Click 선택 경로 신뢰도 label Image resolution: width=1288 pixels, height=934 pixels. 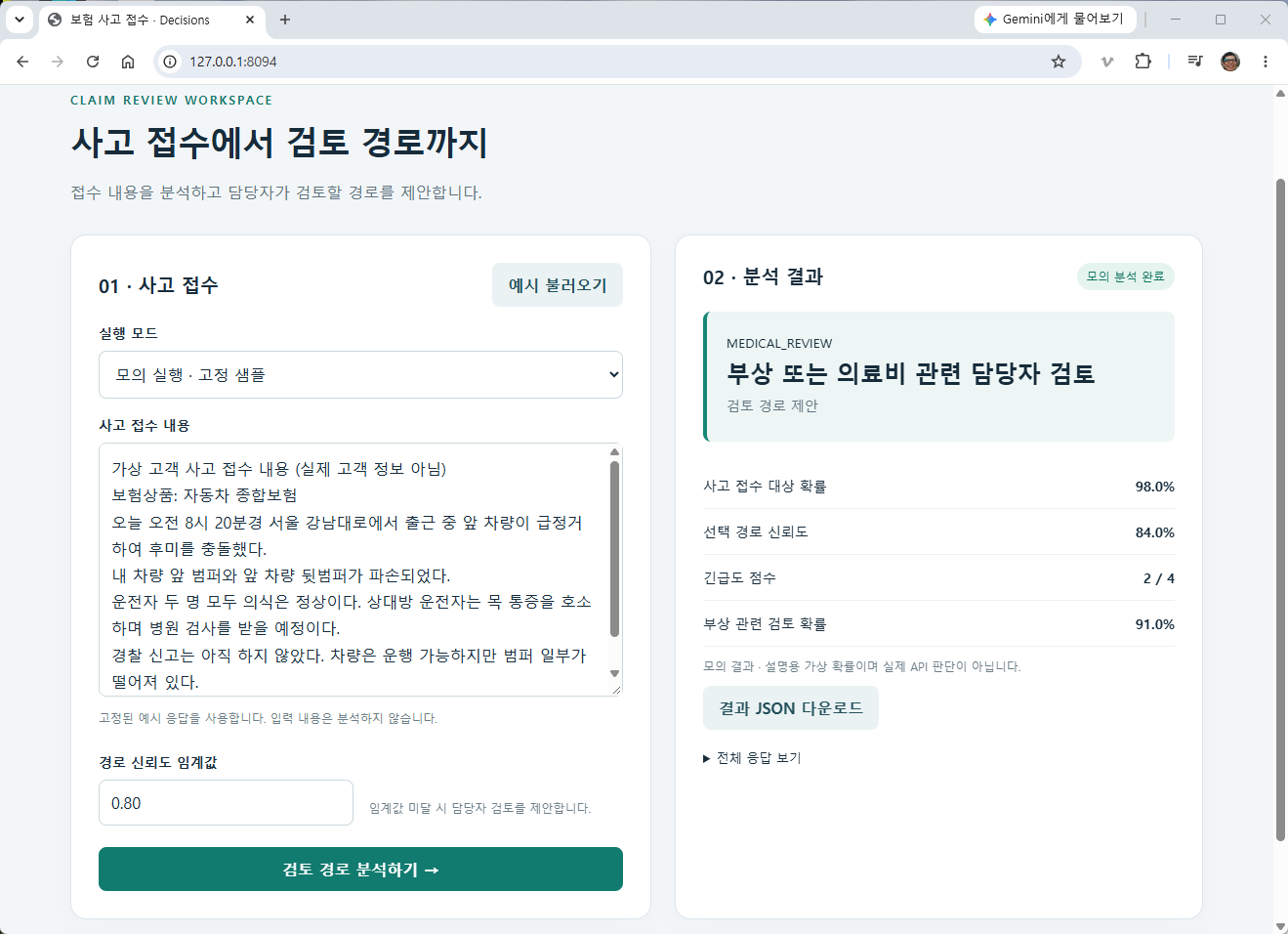tap(756, 532)
